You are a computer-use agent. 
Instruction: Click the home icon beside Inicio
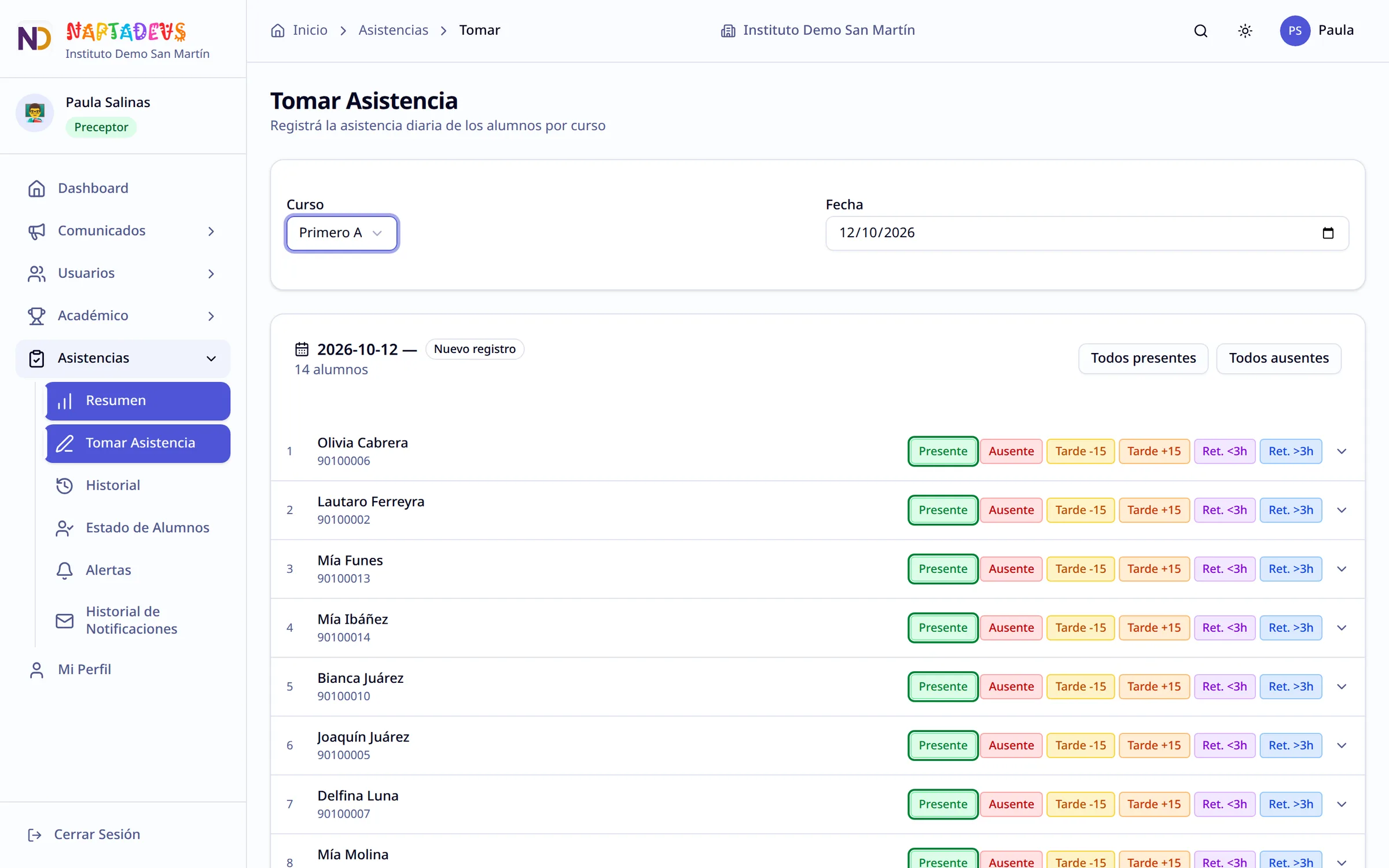[278, 30]
